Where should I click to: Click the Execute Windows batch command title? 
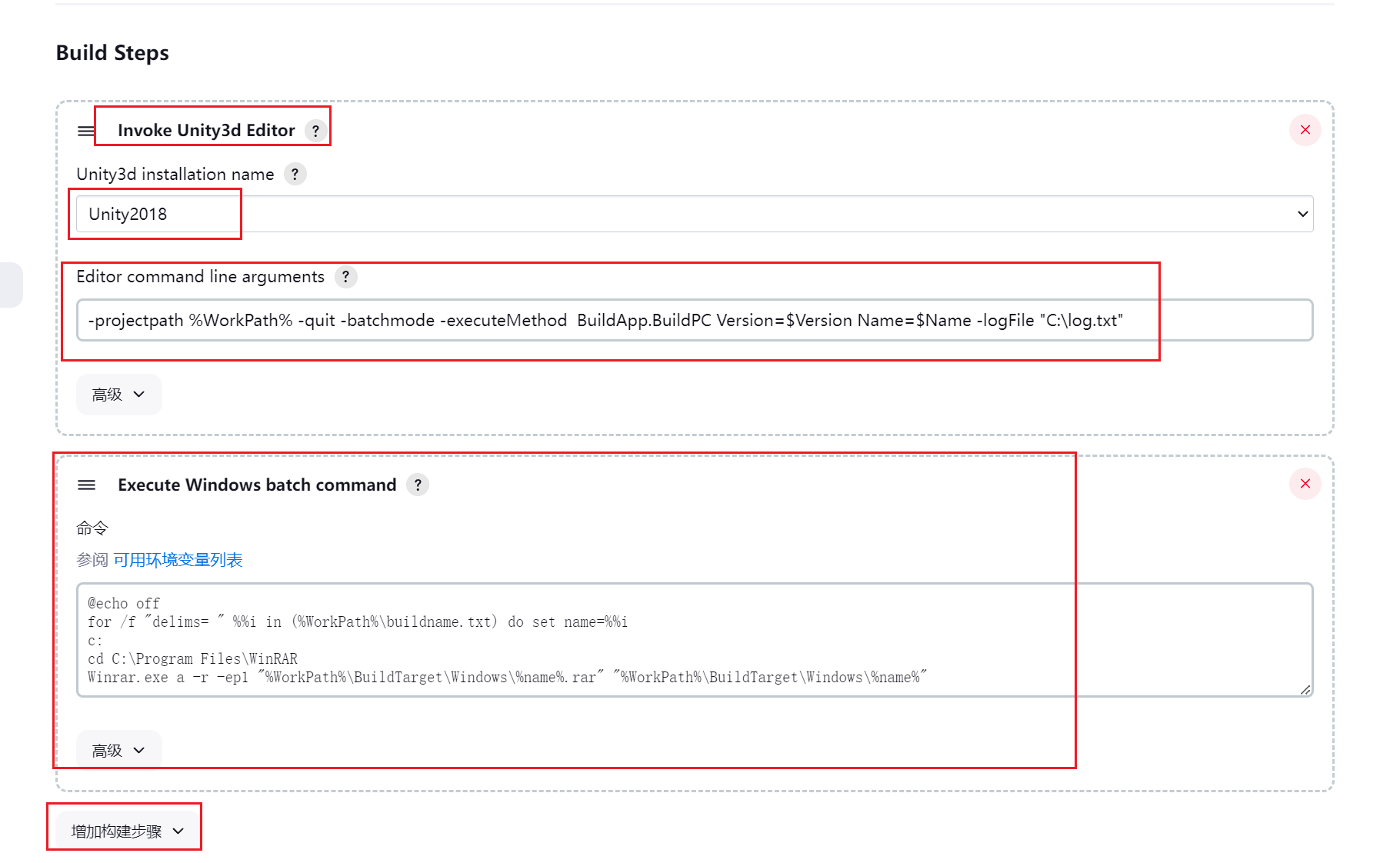pos(257,485)
